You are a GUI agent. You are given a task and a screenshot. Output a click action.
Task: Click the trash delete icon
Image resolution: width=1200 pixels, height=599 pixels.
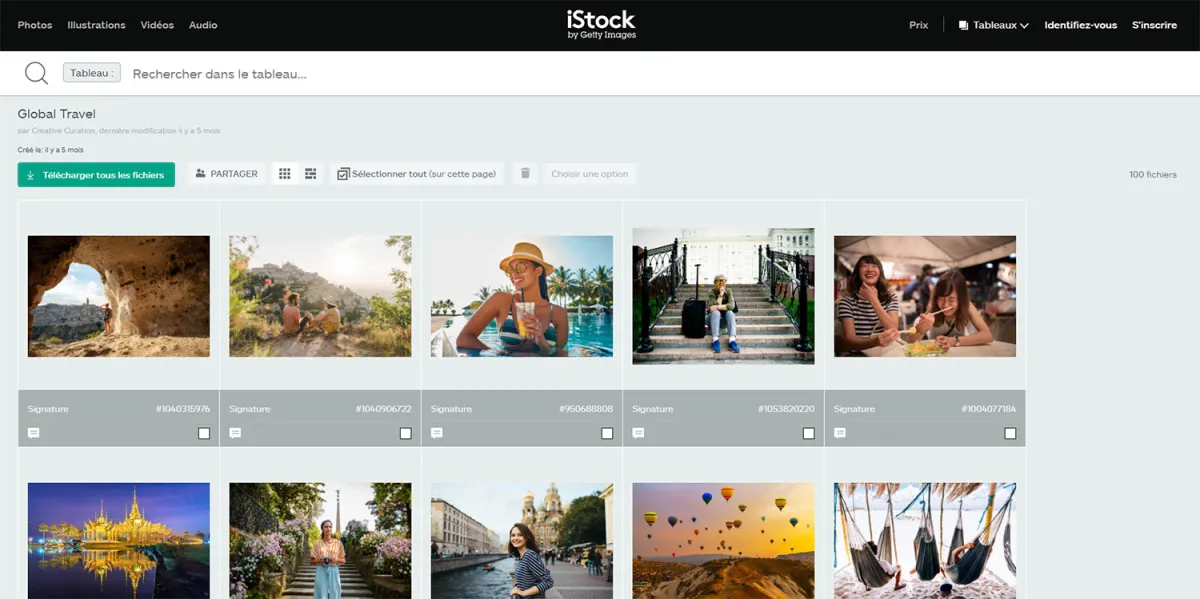[525, 174]
